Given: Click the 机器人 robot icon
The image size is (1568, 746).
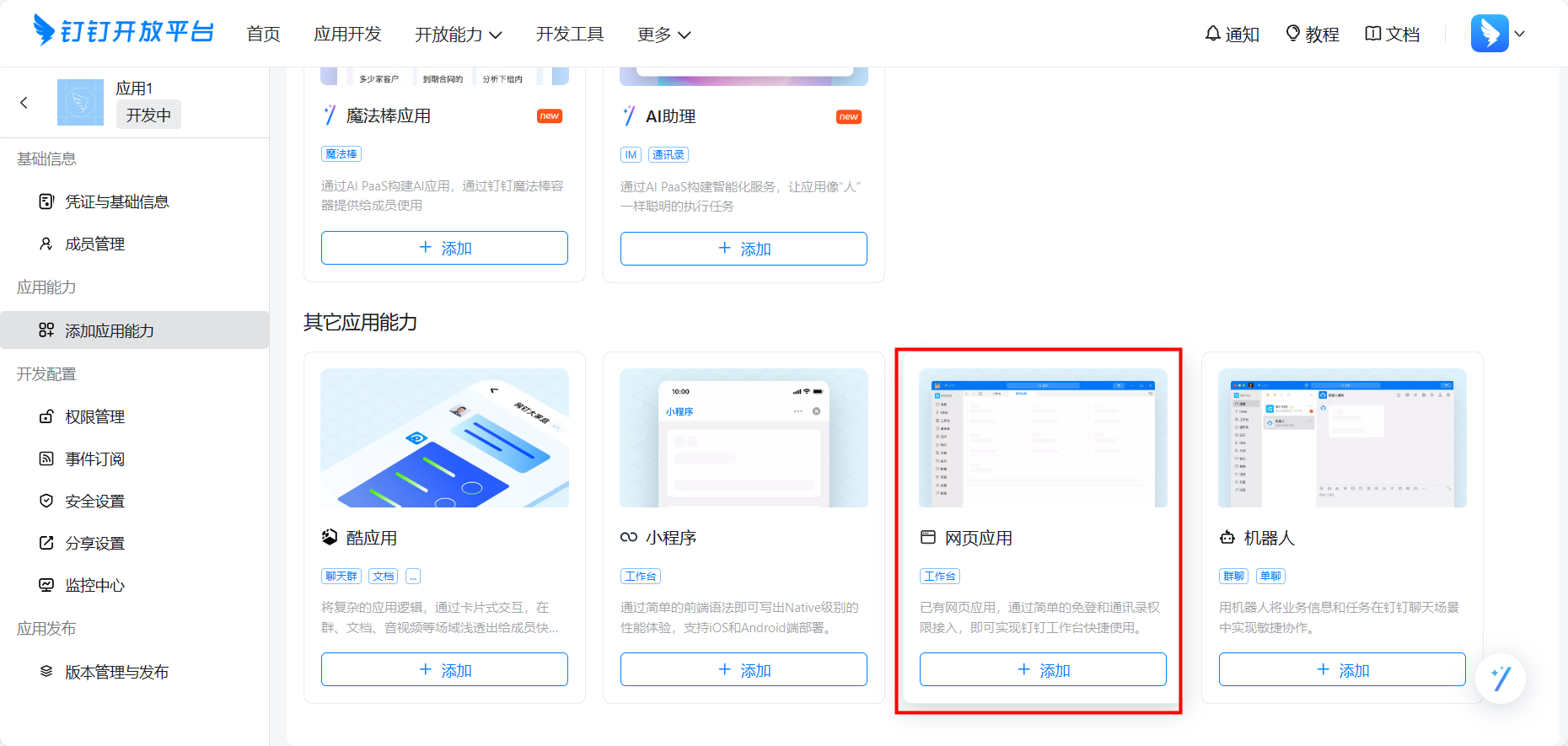Looking at the screenshot, I should point(1227,537).
